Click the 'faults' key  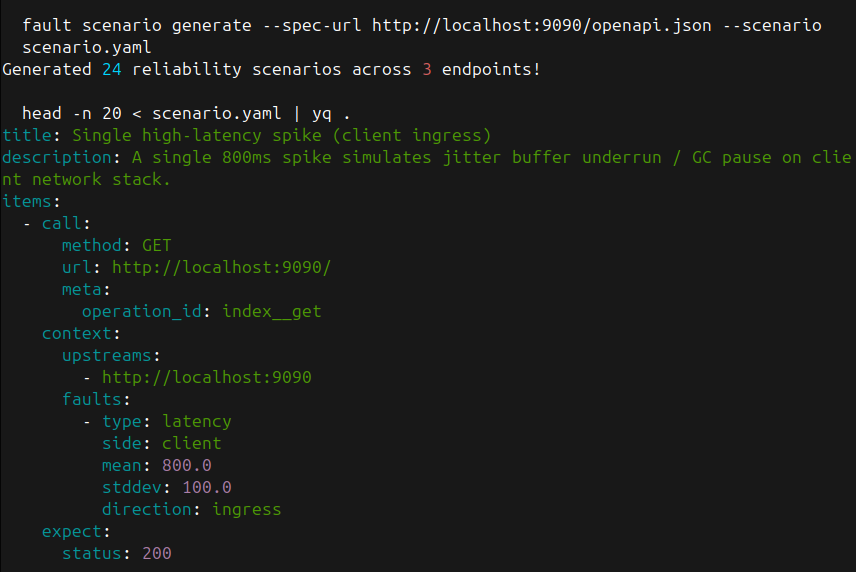(91, 399)
